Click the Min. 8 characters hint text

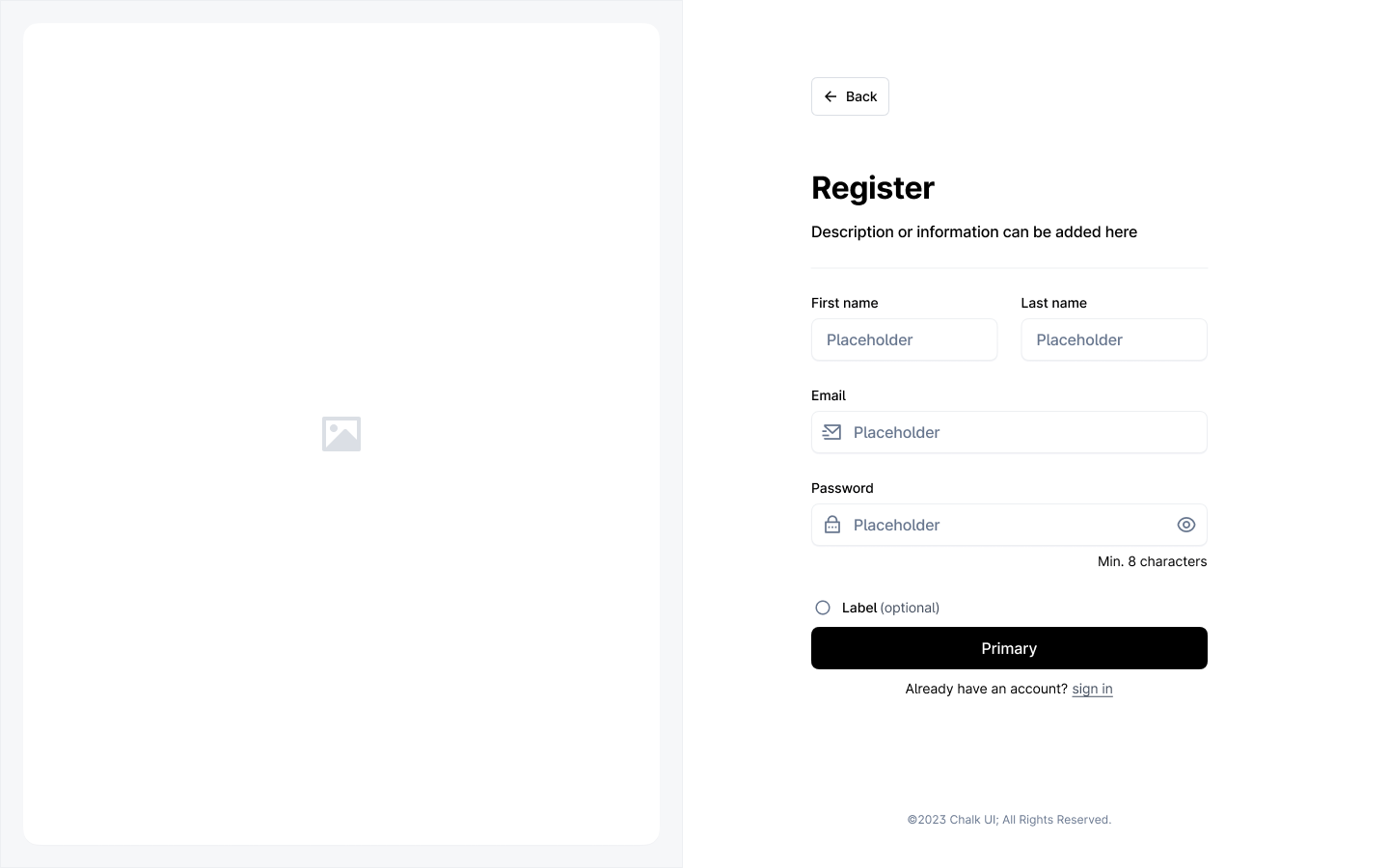1152,560
